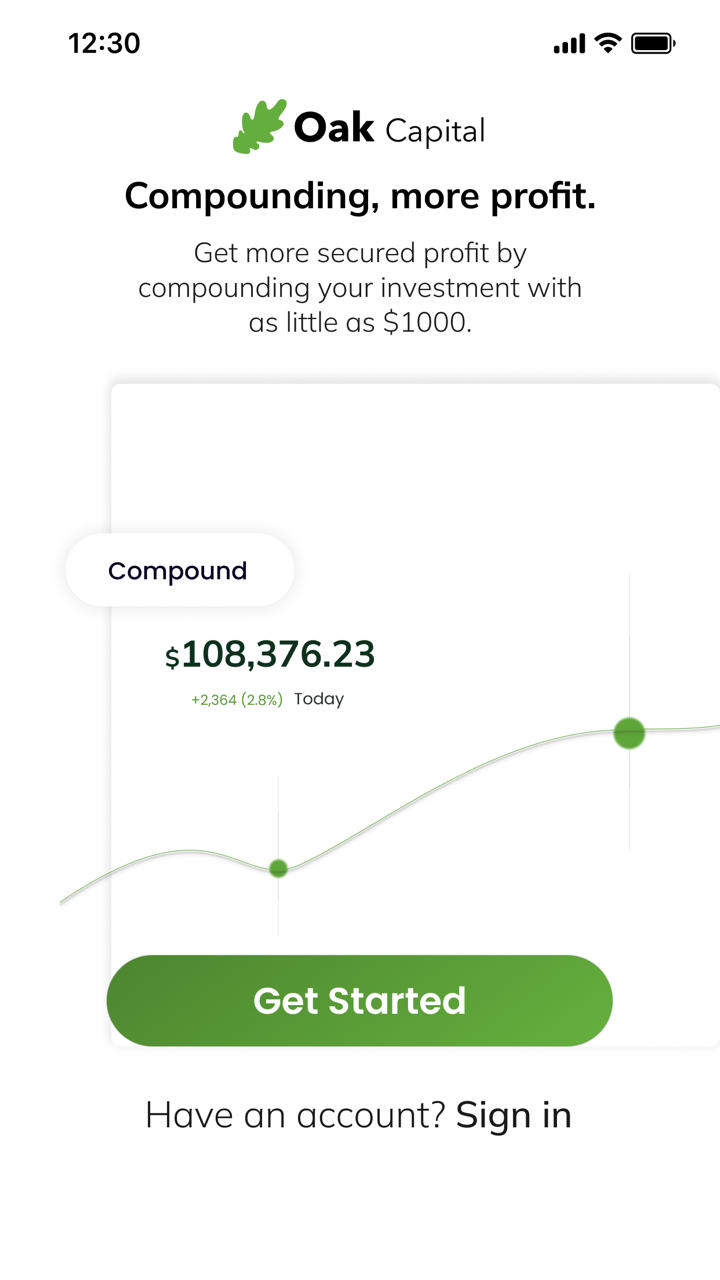Tap the +2,364 (2.8%) gain label
This screenshot has height=1280, width=720.
coord(237,700)
